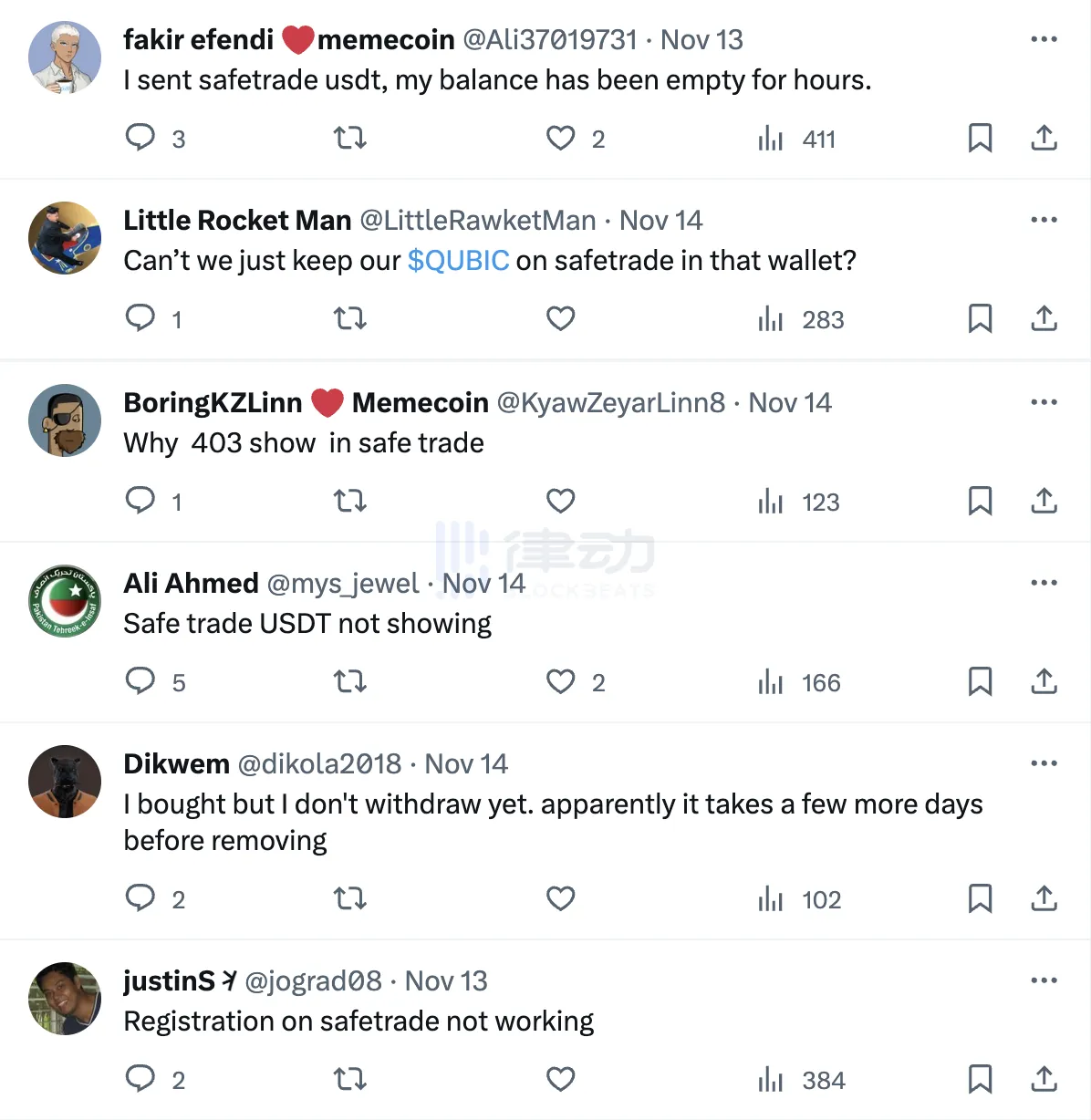Open fakir efendi's profile avatar
The image size is (1091, 1120).
click(65, 57)
